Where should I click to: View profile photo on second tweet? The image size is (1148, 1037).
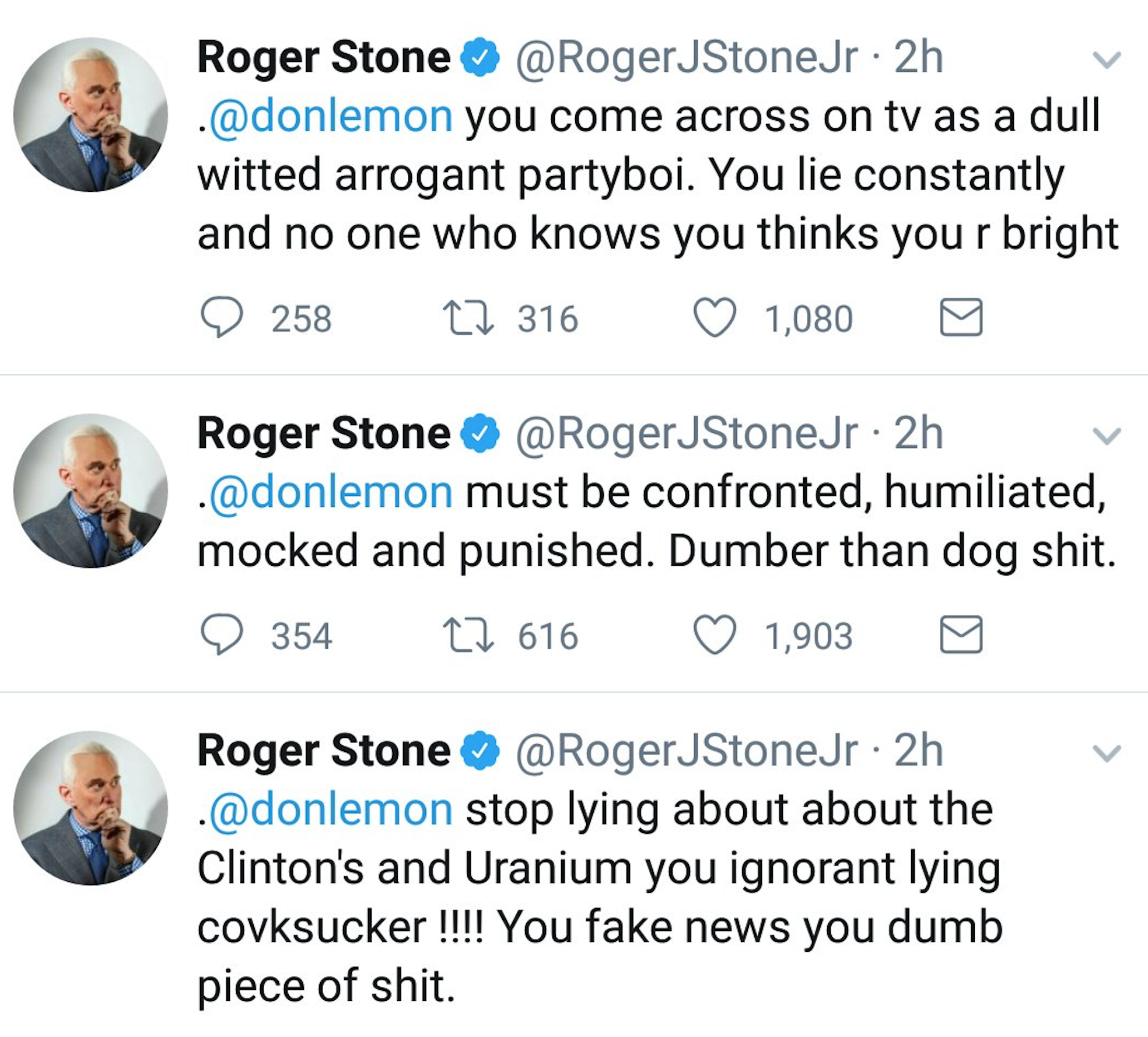(90, 491)
